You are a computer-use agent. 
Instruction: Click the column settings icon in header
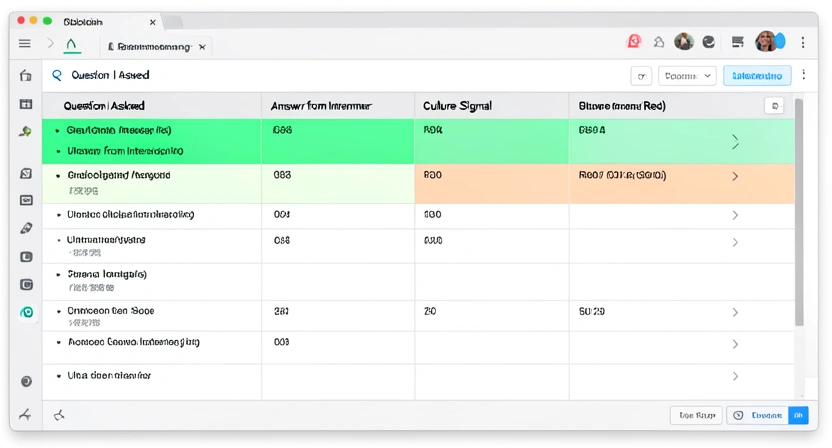tap(774, 106)
